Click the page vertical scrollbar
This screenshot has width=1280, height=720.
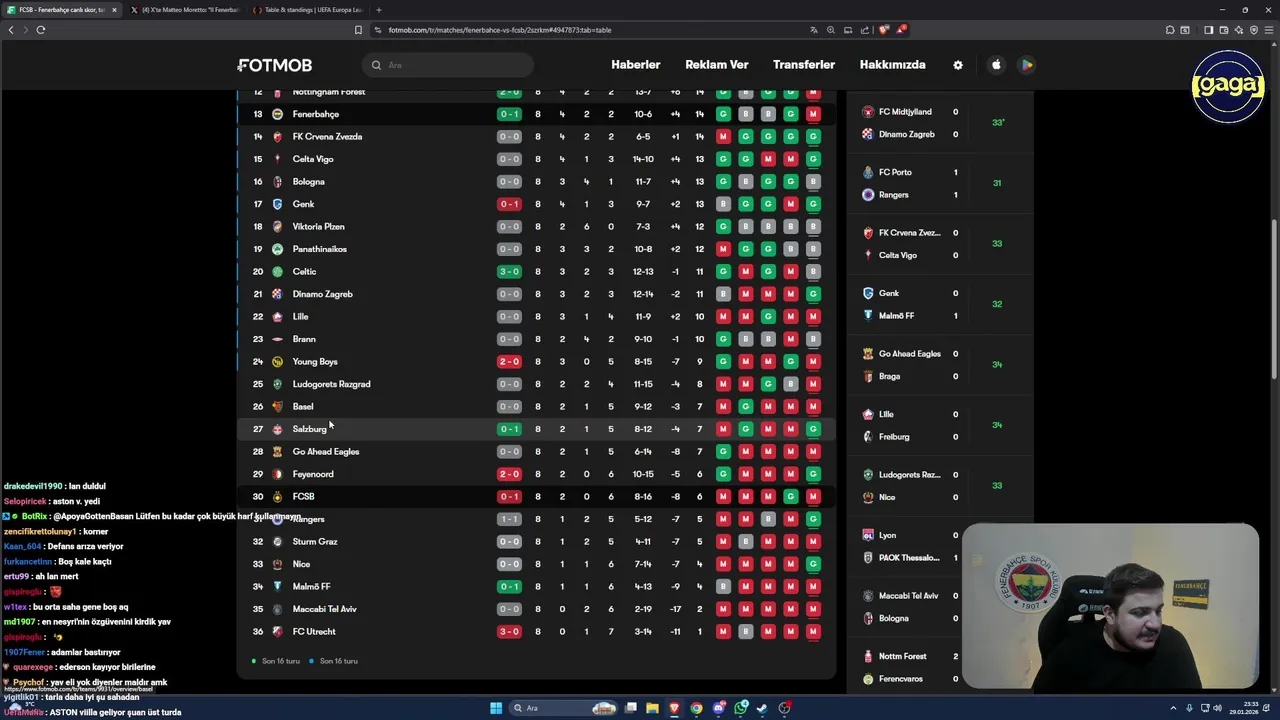click(x=1275, y=300)
